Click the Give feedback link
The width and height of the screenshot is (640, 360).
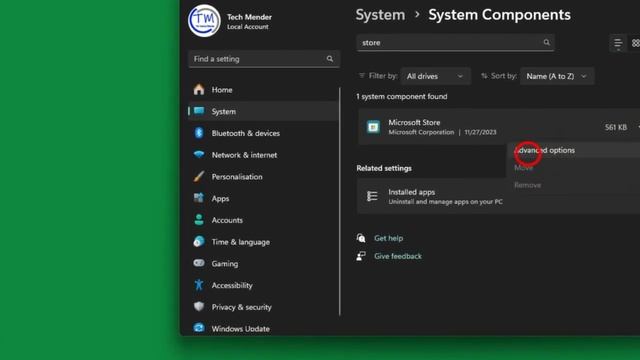[398, 256]
